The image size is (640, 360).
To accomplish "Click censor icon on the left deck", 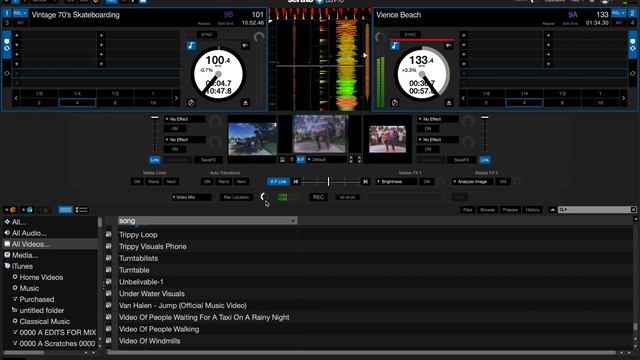I will click(x=191, y=103).
